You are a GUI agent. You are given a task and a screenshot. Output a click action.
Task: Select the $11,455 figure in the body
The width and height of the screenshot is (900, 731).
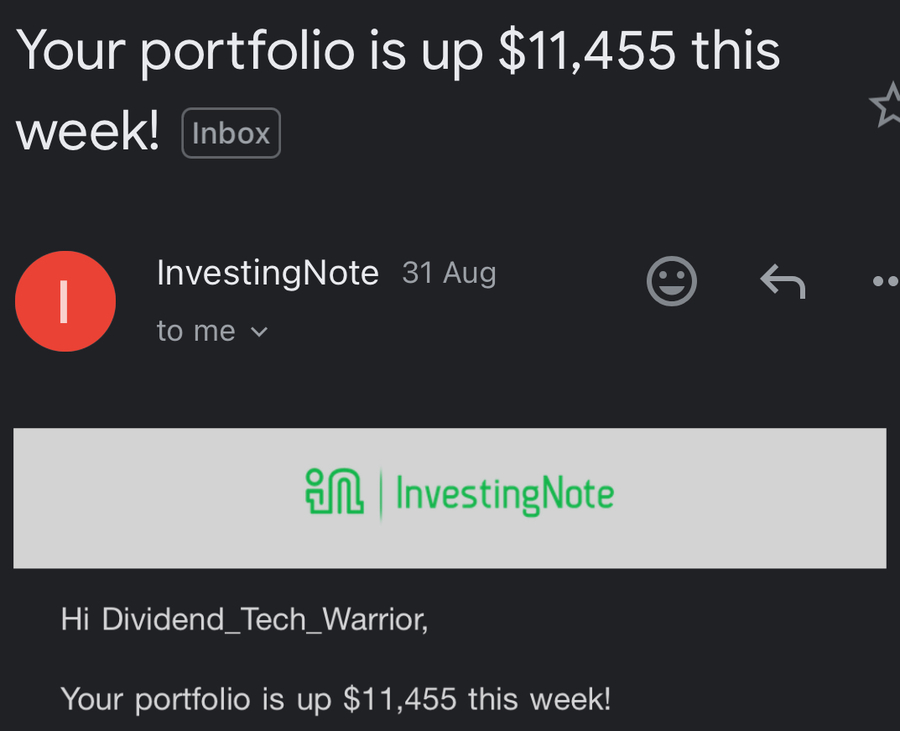pos(399,699)
